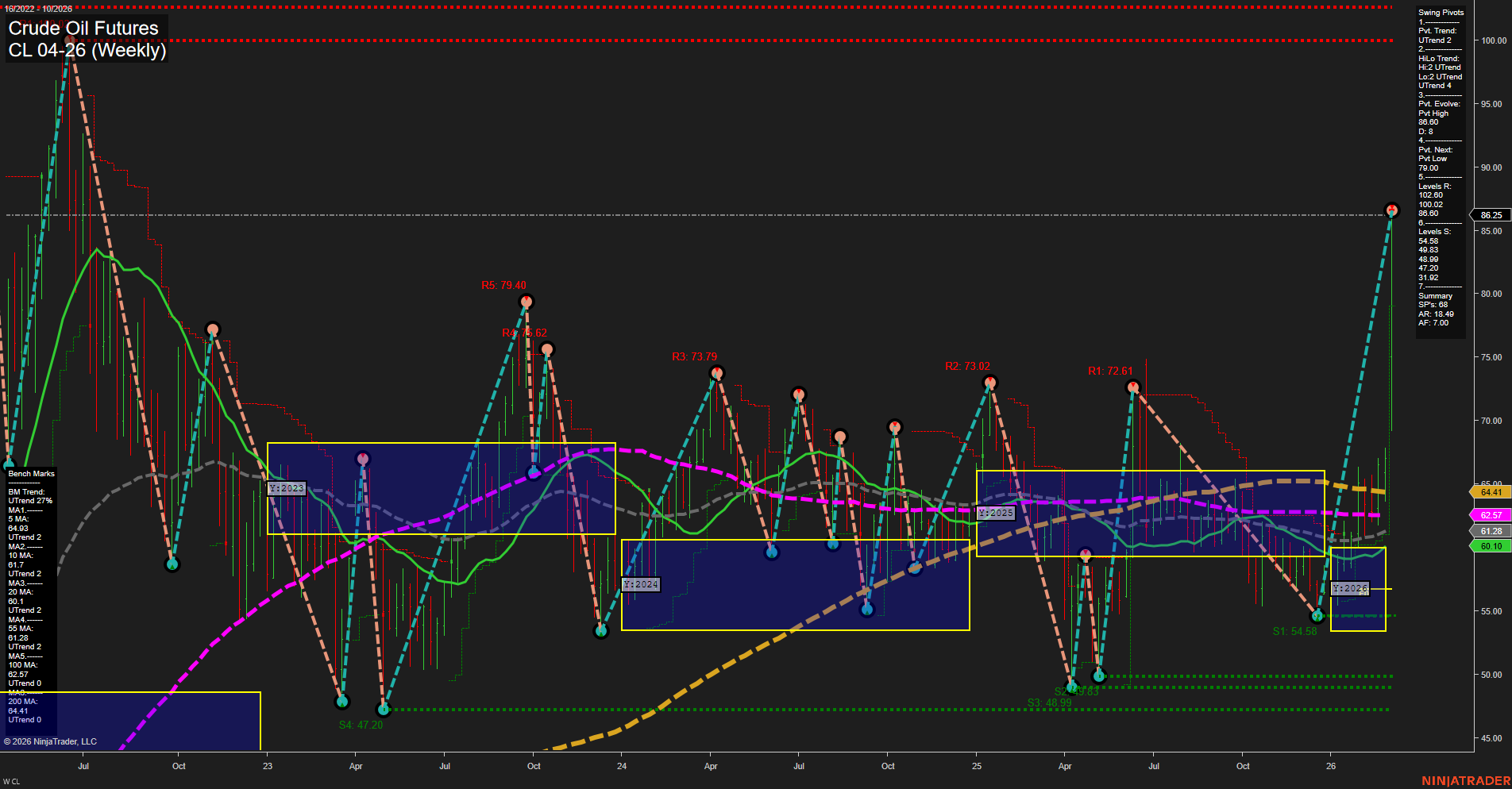This screenshot has height=789, width=1512.
Task: Select the pivot low marker at S1: 54.58
Action: tap(1317, 615)
